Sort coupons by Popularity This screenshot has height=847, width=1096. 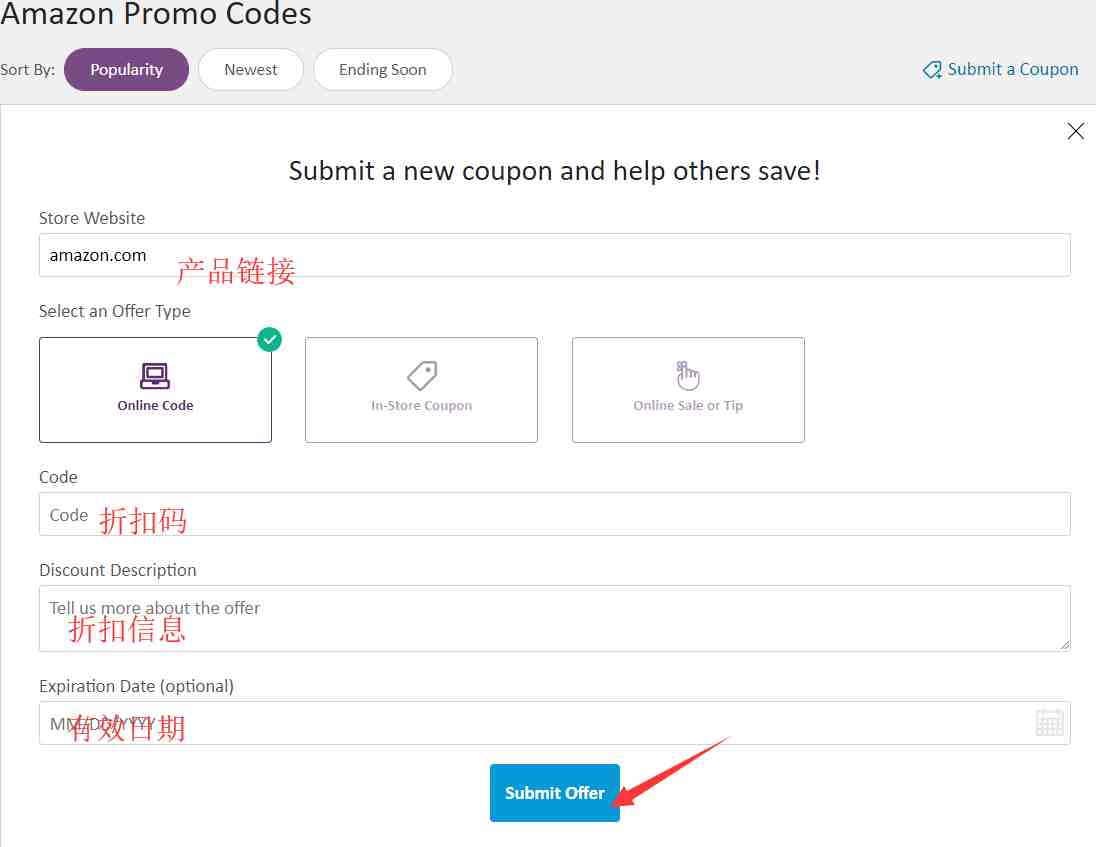pyautogui.click(x=127, y=69)
